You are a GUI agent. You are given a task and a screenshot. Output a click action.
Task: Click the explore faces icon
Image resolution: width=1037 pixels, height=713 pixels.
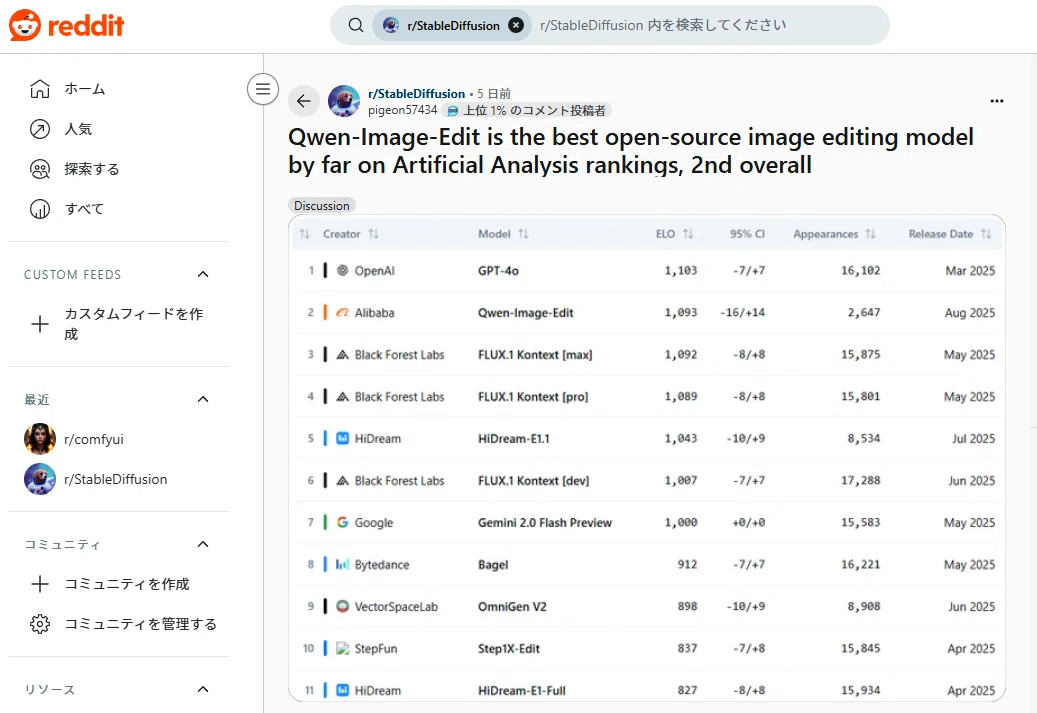tap(40, 169)
